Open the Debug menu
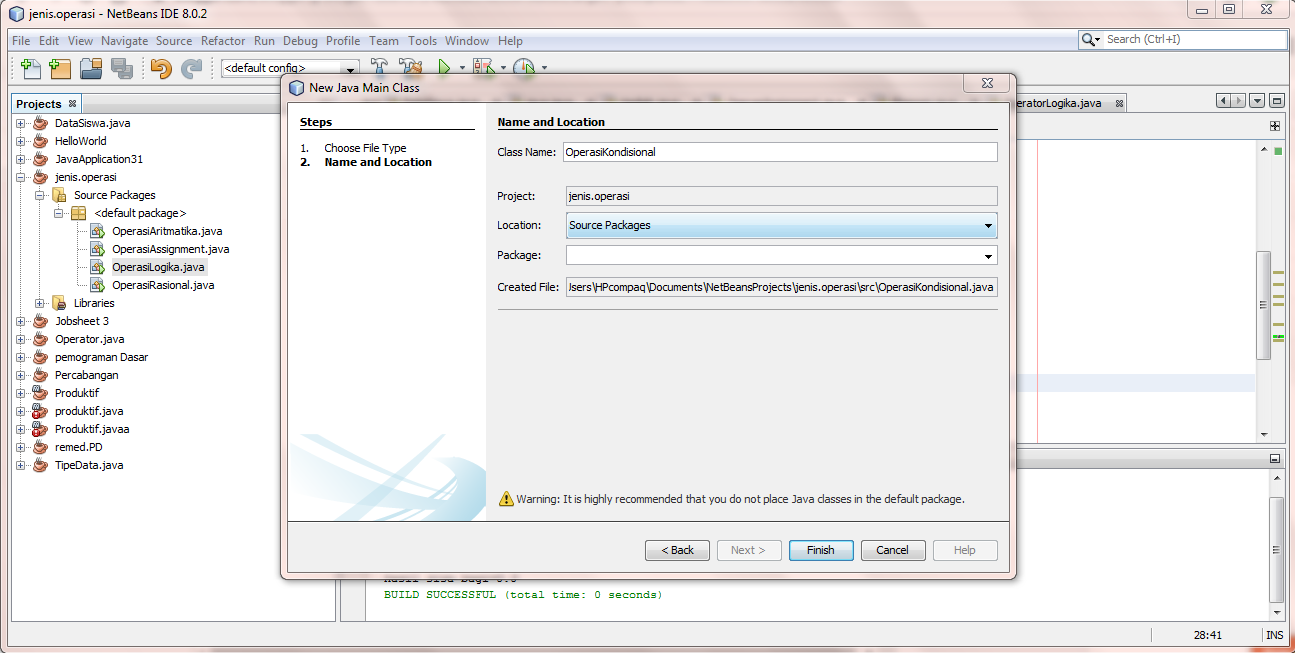 tap(300, 41)
